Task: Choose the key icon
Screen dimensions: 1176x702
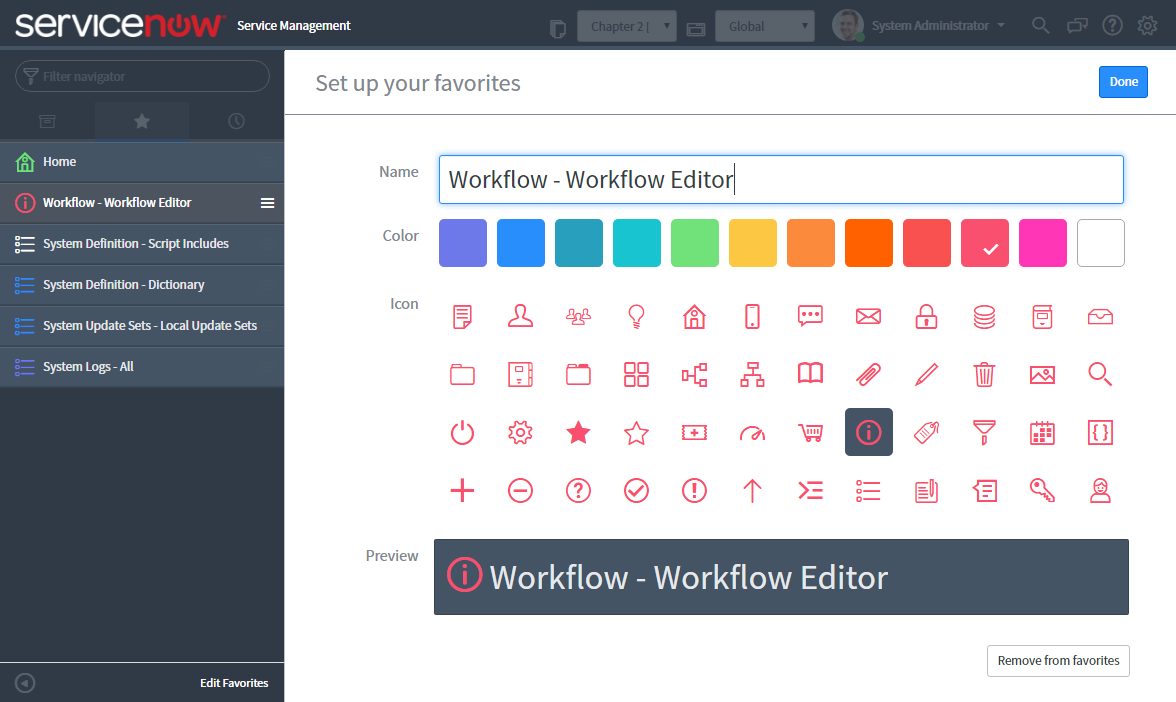Action: [1042, 490]
